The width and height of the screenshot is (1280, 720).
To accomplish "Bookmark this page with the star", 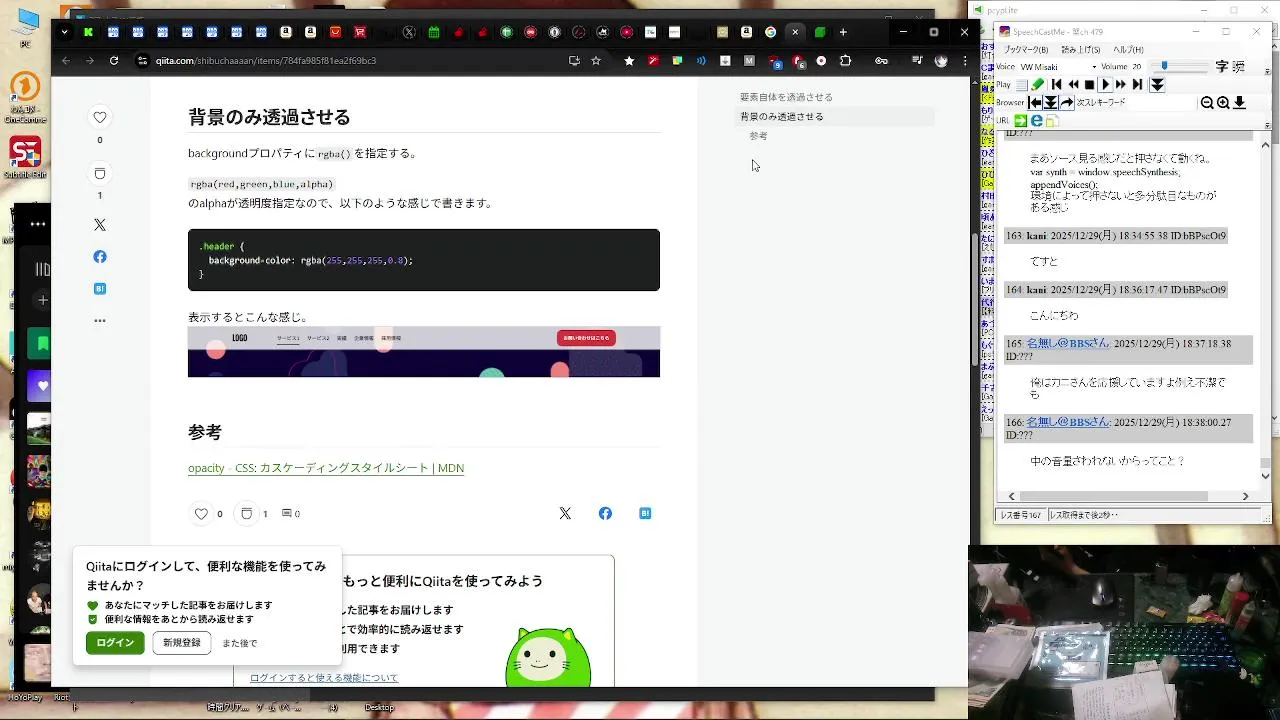I will (x=596, y=60).
